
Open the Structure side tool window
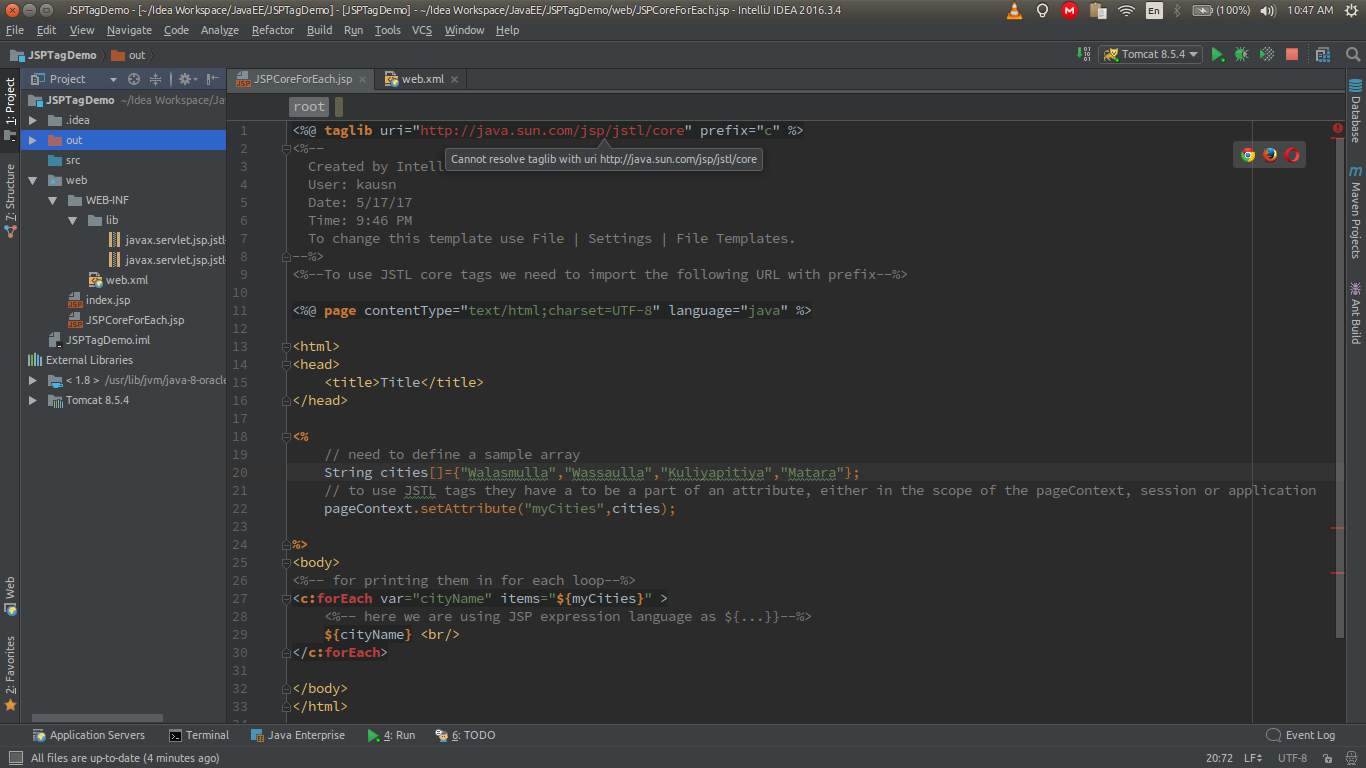click(x=10, y=200)
